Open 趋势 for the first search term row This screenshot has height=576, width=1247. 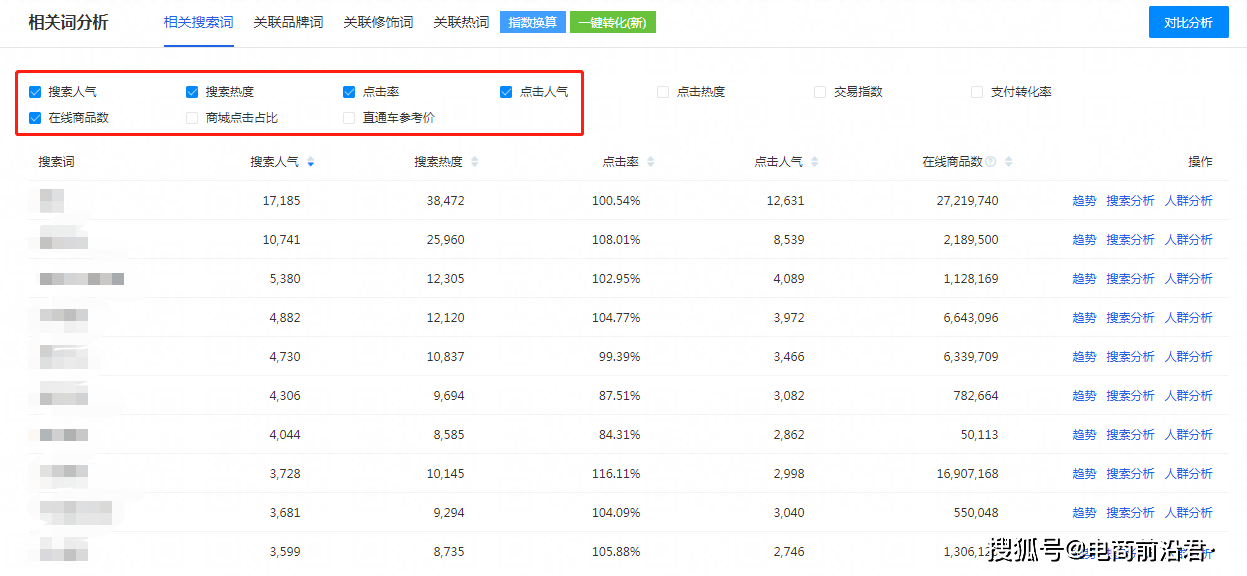1084,200
